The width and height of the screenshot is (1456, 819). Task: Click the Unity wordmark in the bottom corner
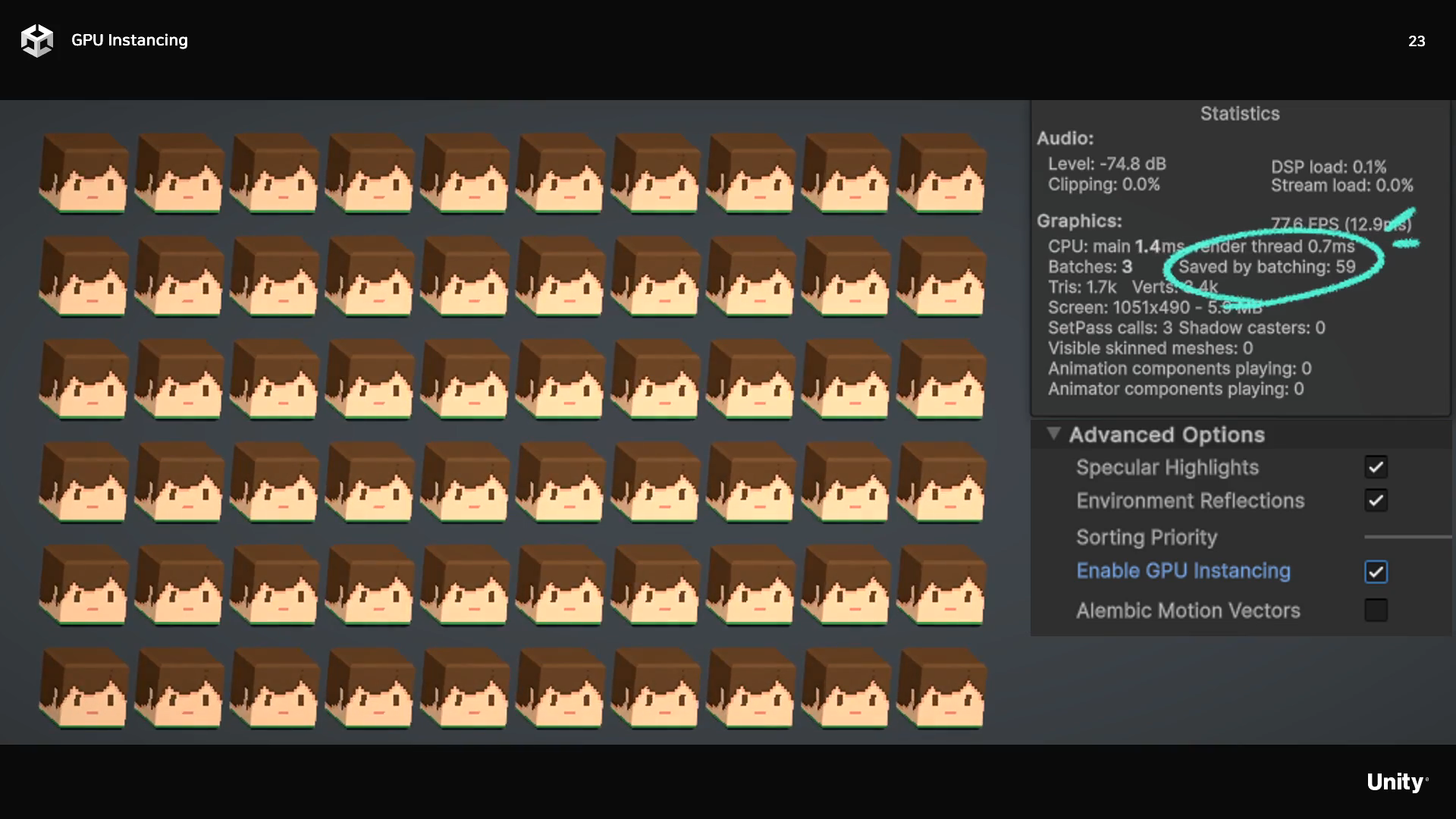(1396, 782)
